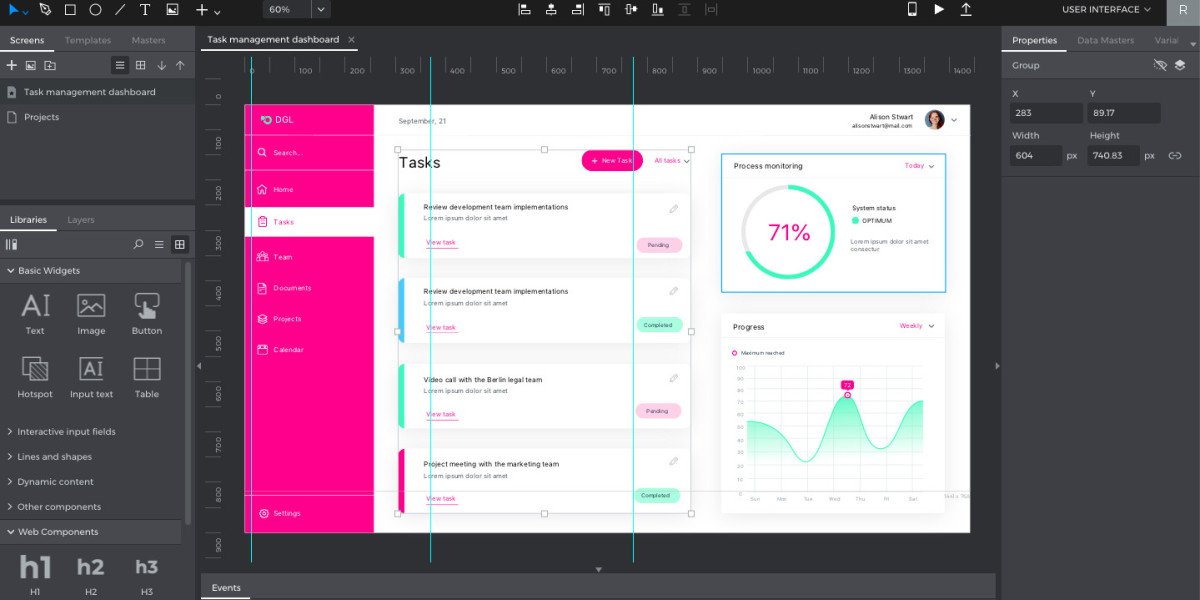Open the Templates tab
The height and width of the screenshot is (600, 1200).
tap(88, 40)
